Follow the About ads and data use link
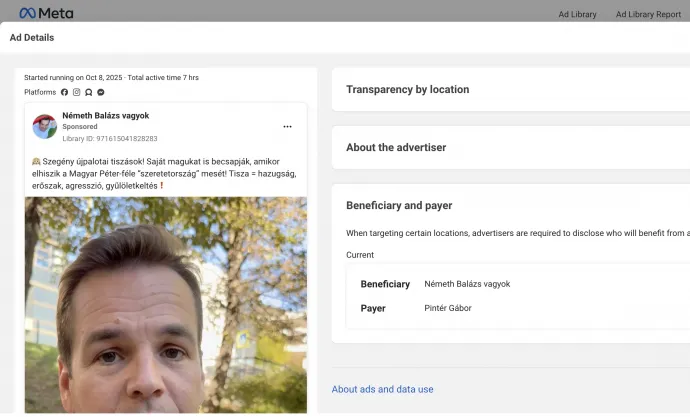 382,389
